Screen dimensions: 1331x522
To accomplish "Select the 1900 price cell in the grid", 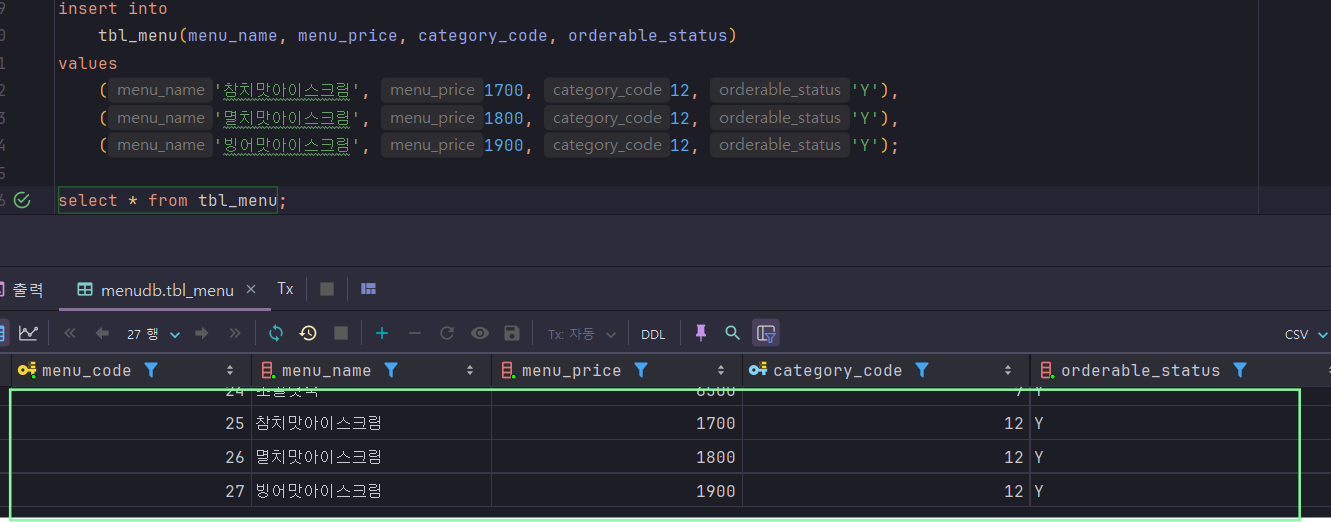I will (x=617, y=491).
